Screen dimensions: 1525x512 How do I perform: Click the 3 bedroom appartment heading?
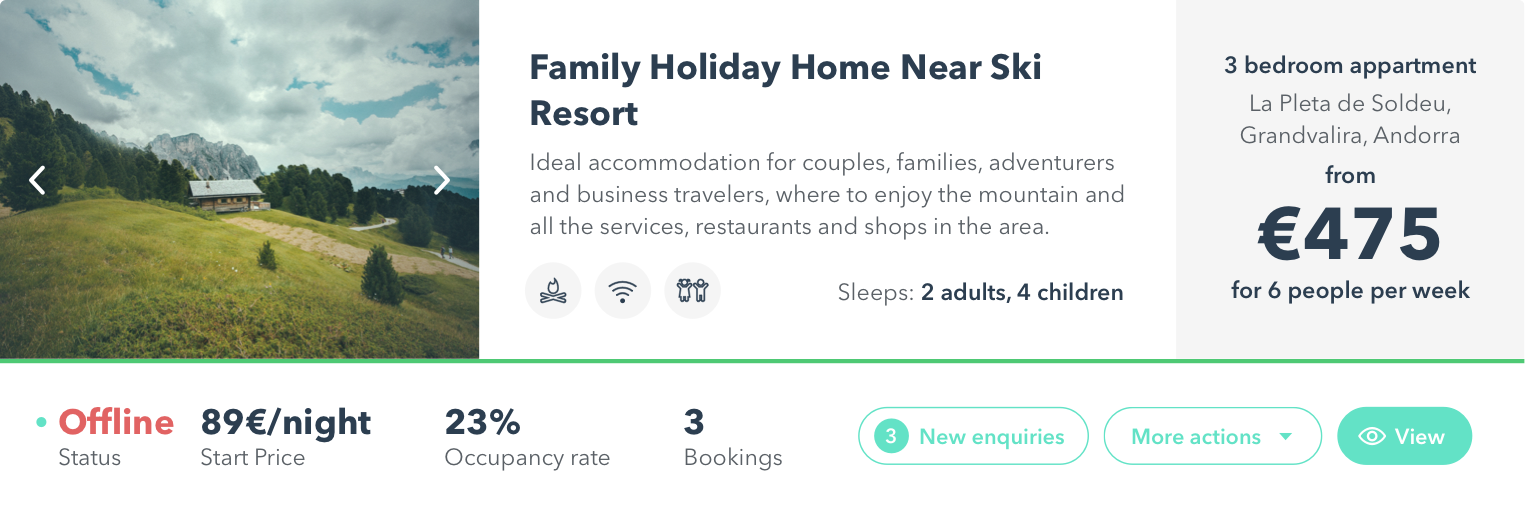tap(1349, 66)
